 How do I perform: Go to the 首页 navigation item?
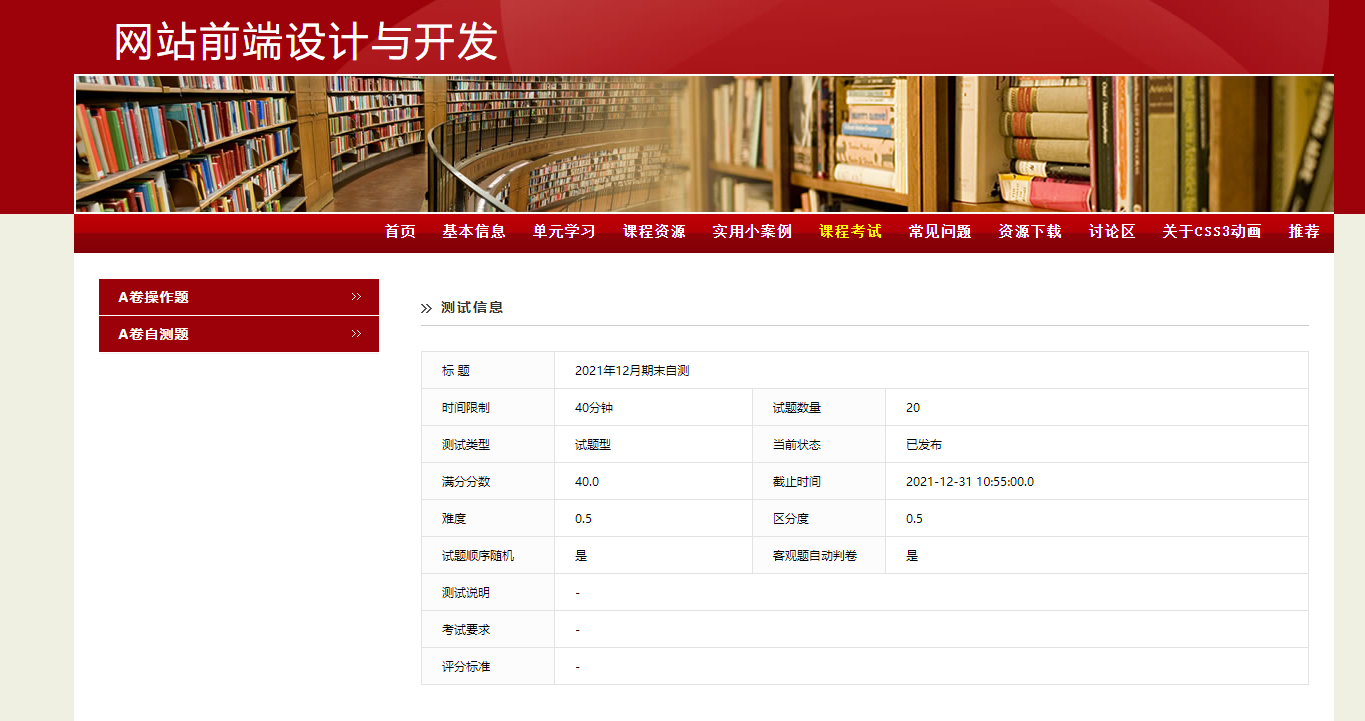click(x=400, y=232)
